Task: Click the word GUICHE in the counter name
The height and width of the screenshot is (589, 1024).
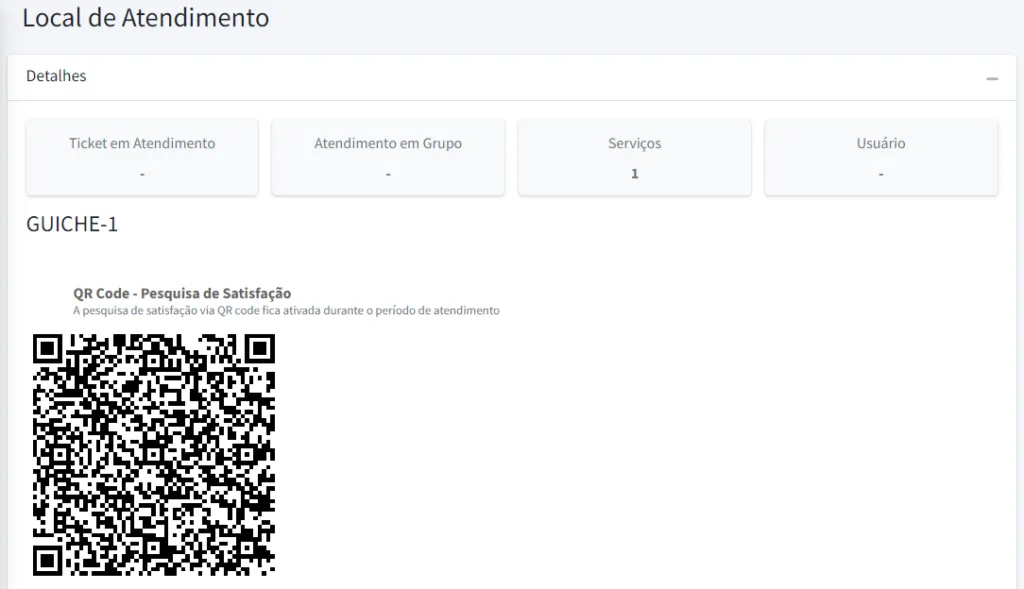Action: coord(63,224)
